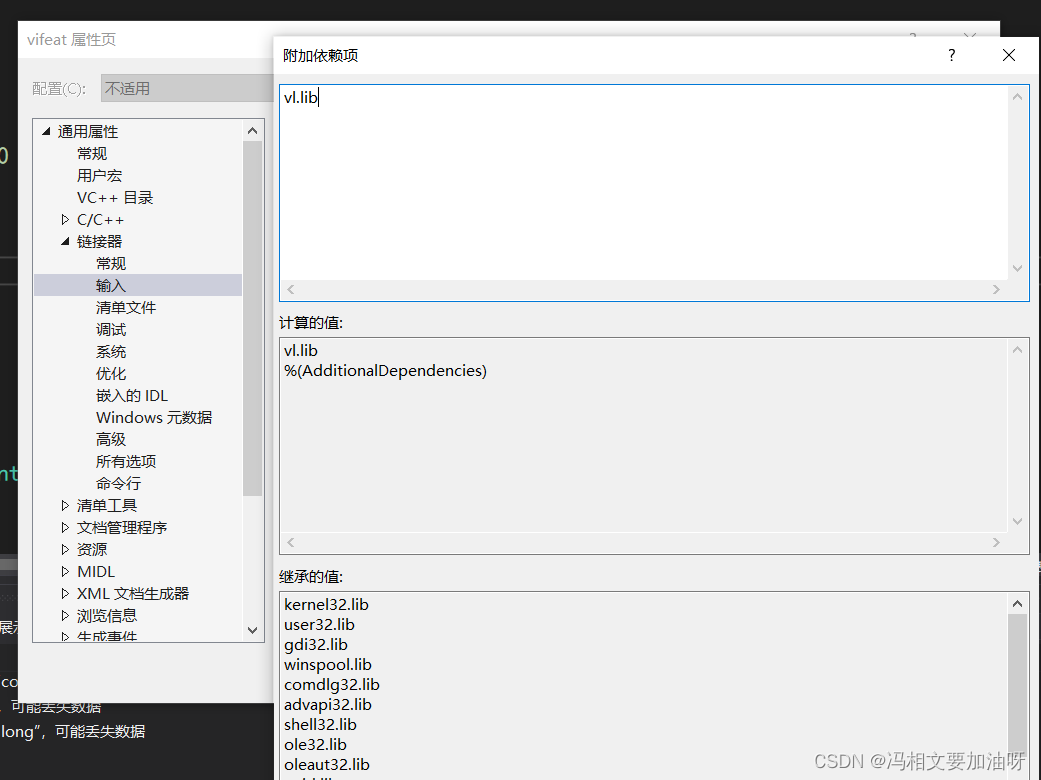The image size is (1041, 780).
Task: Select 用户宏 in the property tree
Action: click(x=99, y=175)
